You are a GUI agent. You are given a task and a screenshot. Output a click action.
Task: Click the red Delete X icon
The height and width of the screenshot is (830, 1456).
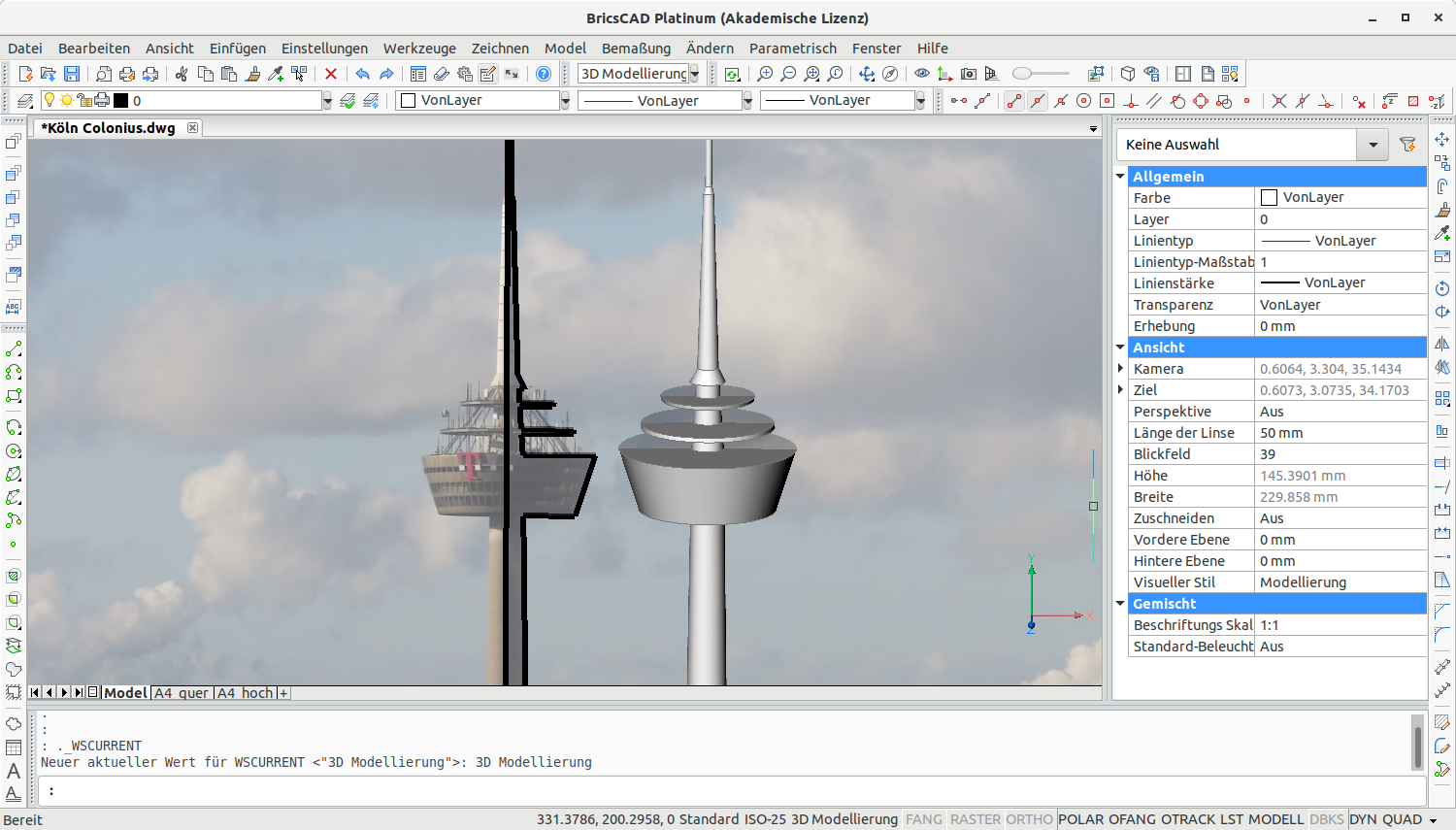click(331, 74)
